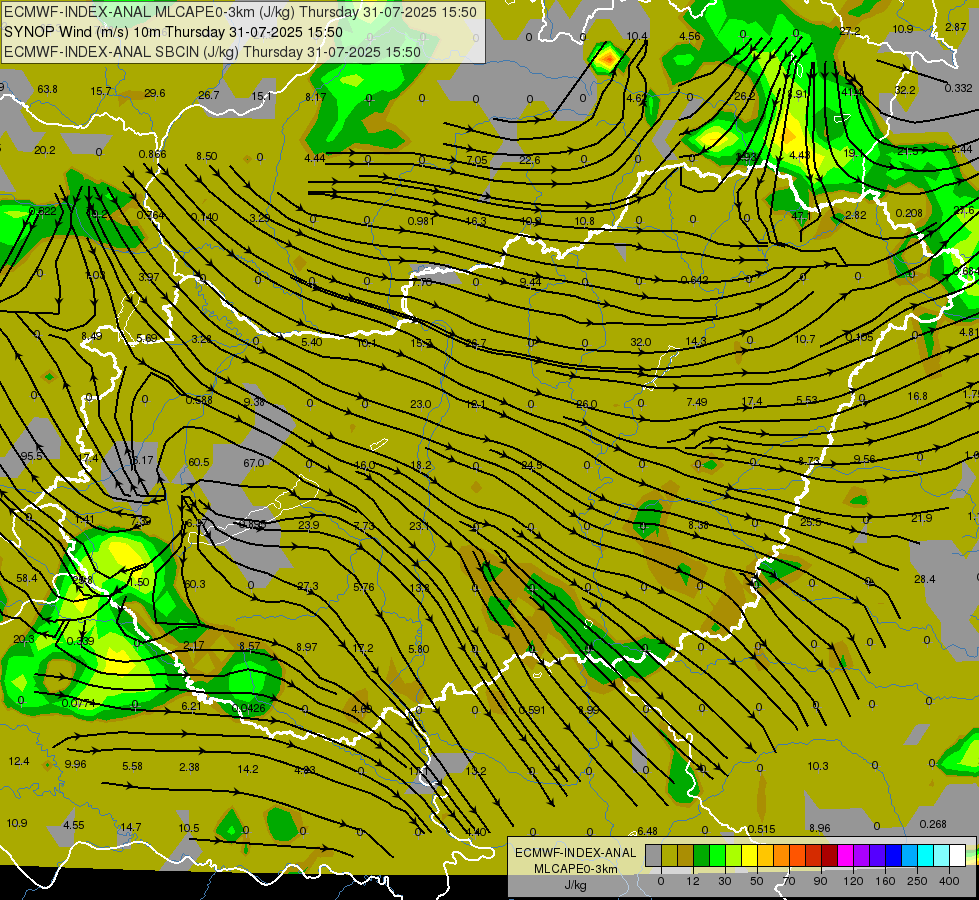
Task: Click the 67.0 value on the map
Action: pyautogui.click(x=253, y=463)
